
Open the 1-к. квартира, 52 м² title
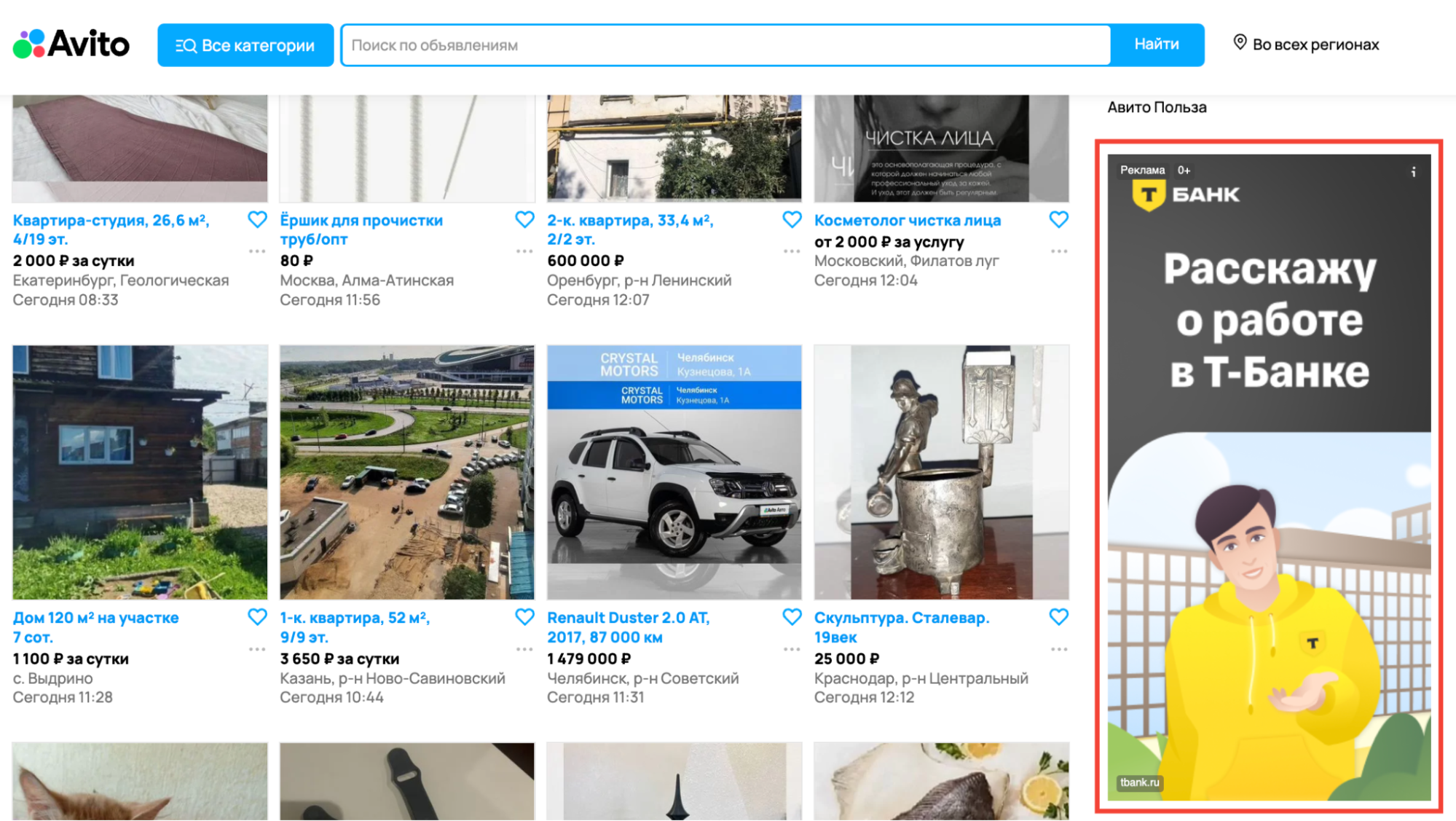[355, 627]
